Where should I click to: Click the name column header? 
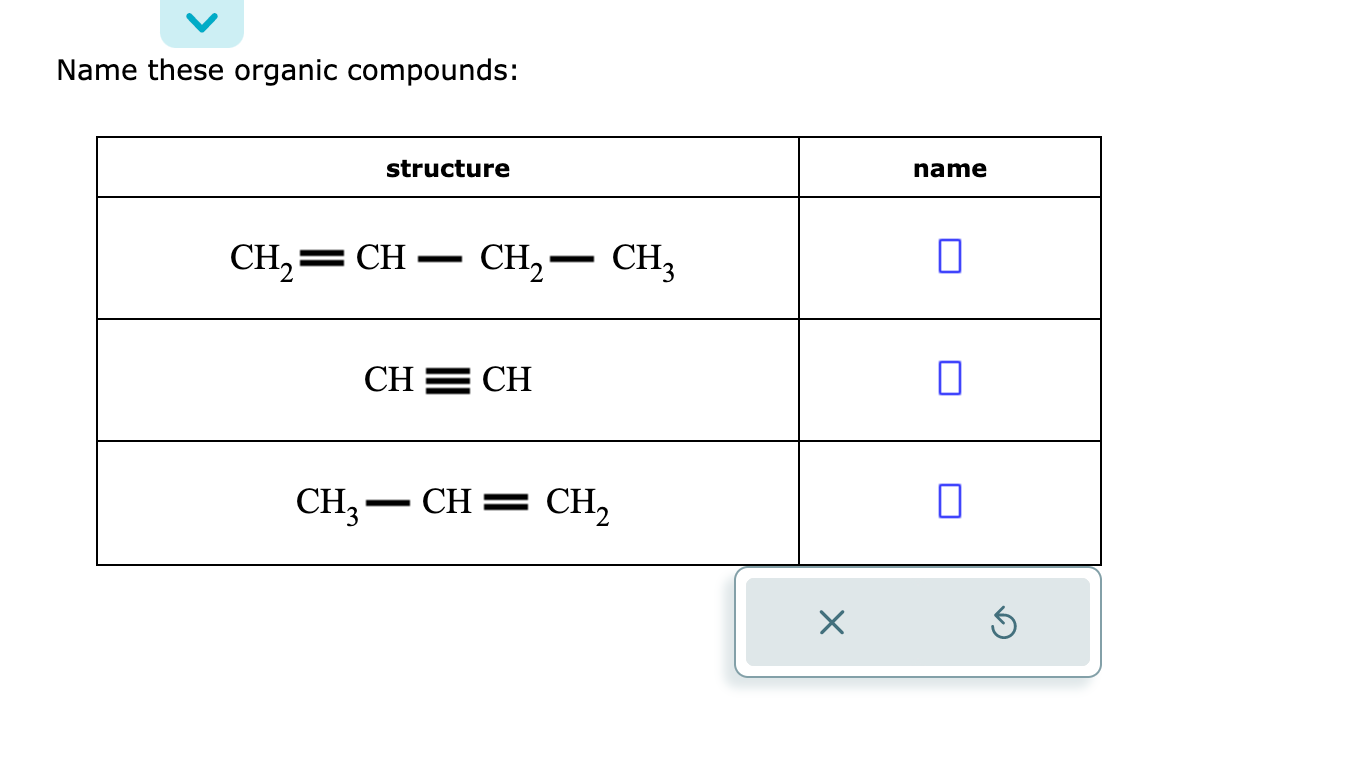click(949, 167)
